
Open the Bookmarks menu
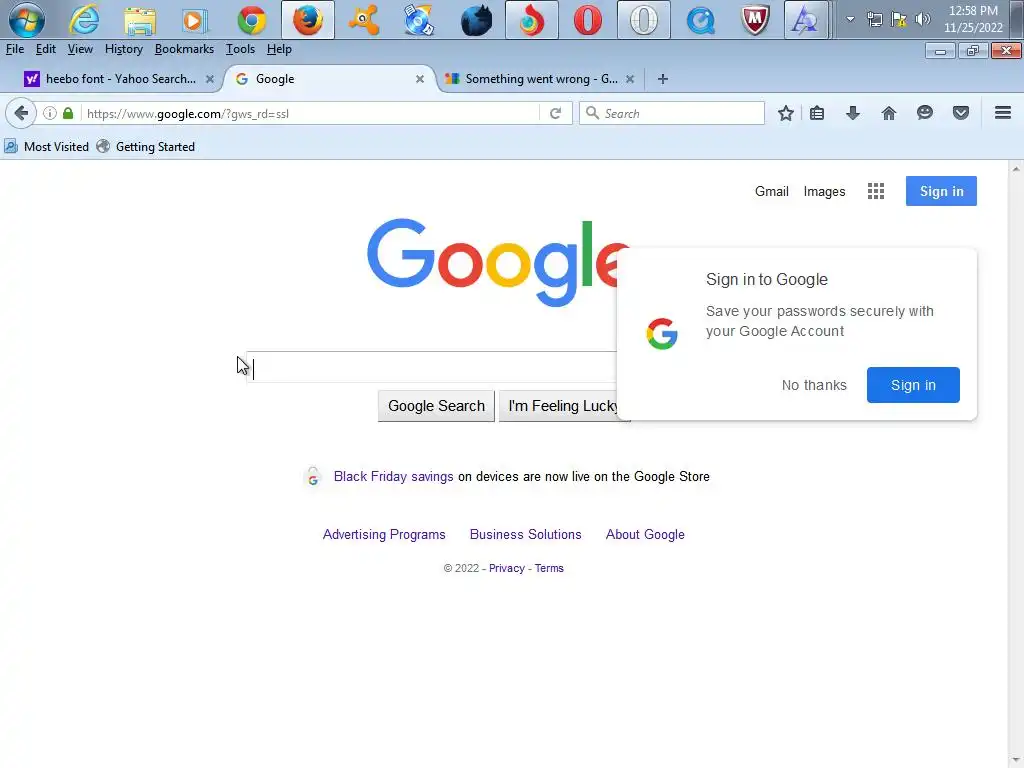184,49
